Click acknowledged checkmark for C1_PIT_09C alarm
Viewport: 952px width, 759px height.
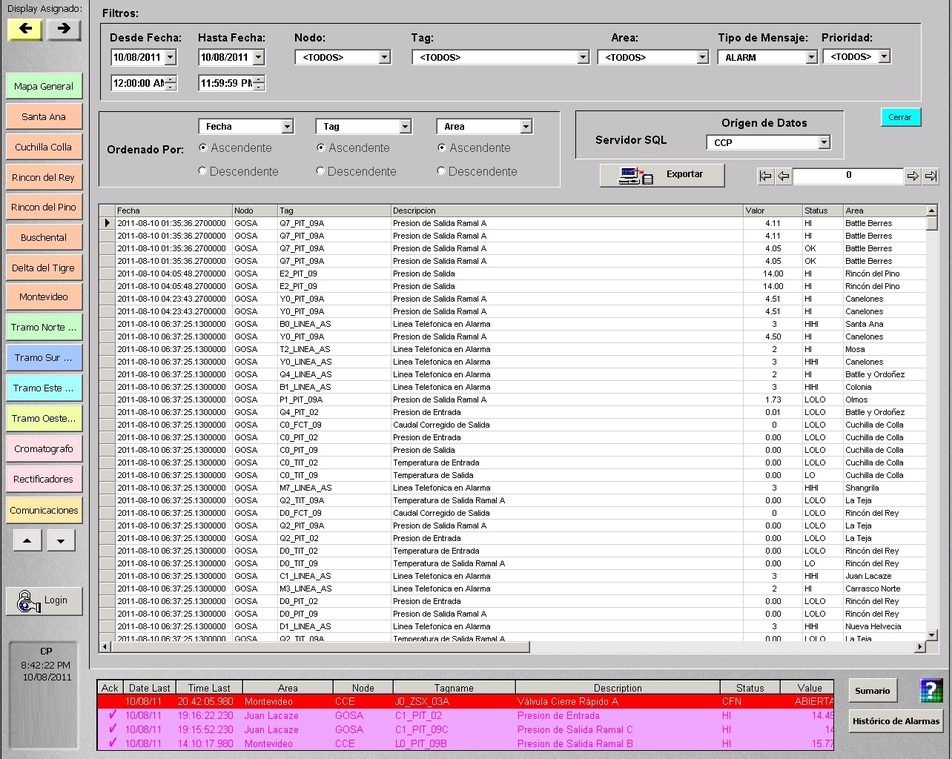pos(112,729)
